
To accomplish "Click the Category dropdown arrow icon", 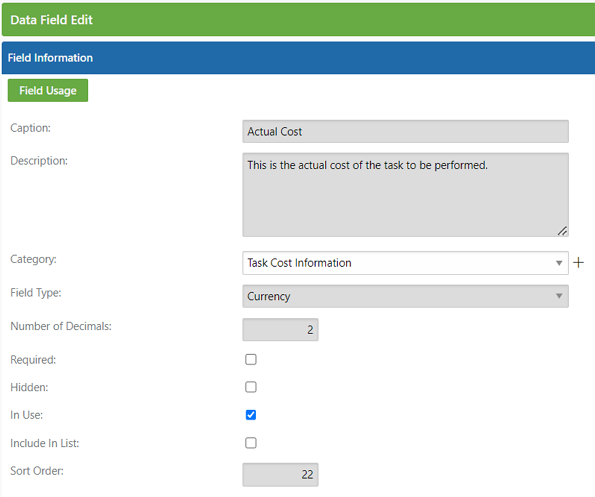I will coord(559,263).
